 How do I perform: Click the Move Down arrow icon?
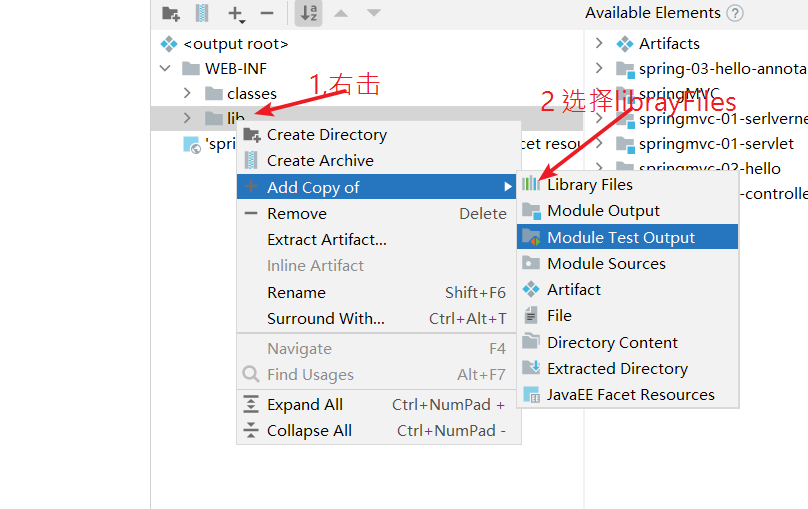tap(374, 13)
